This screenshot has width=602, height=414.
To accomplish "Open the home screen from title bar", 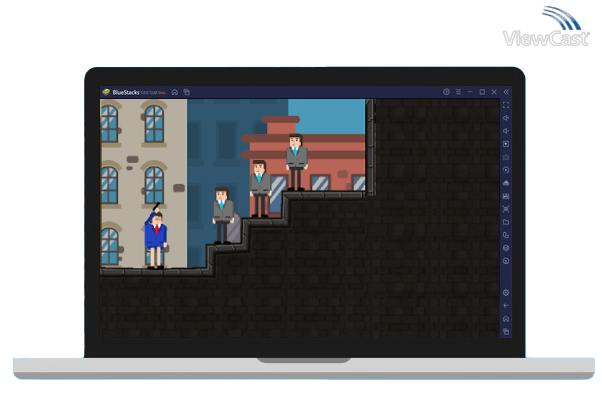I will coord(175,92).
